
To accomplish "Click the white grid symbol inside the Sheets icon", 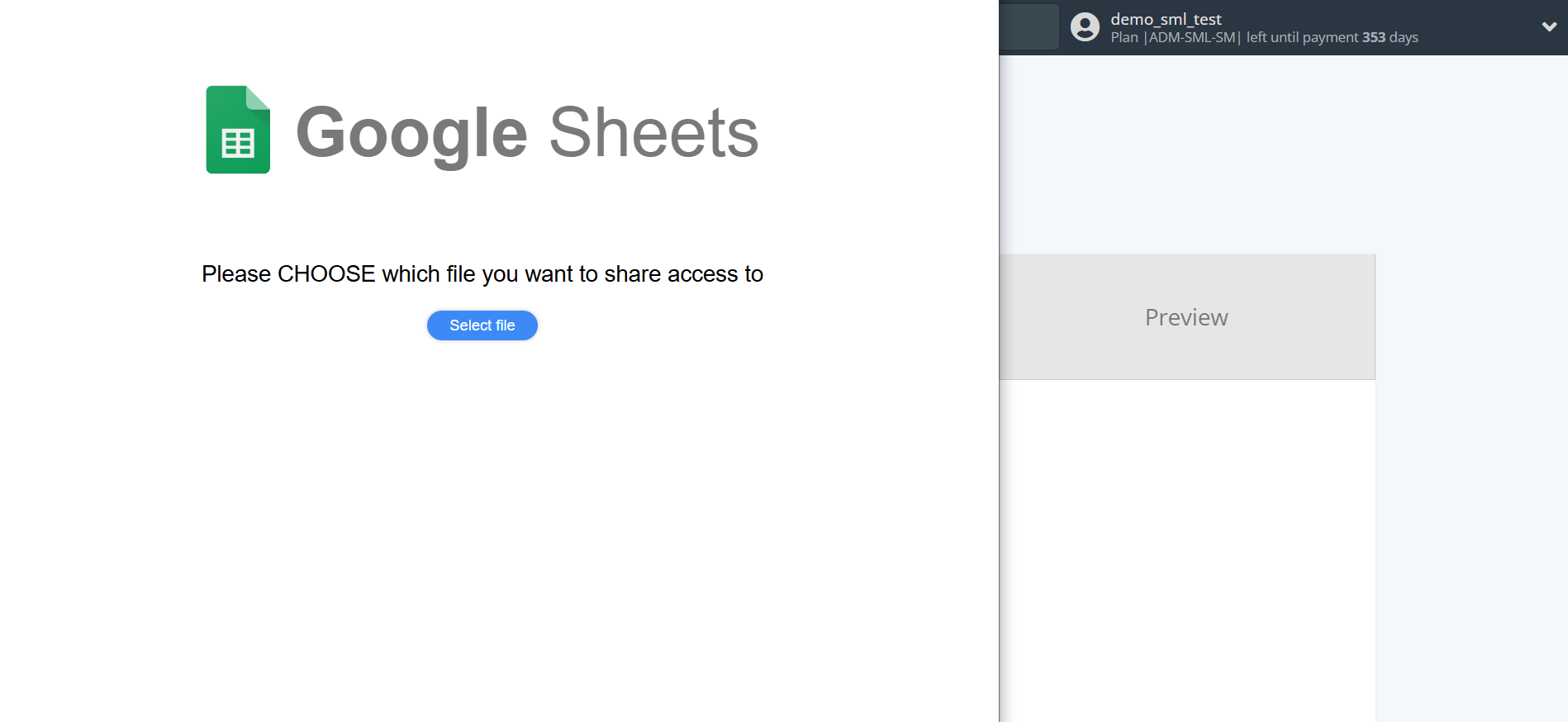I will (x=238, y=144).
